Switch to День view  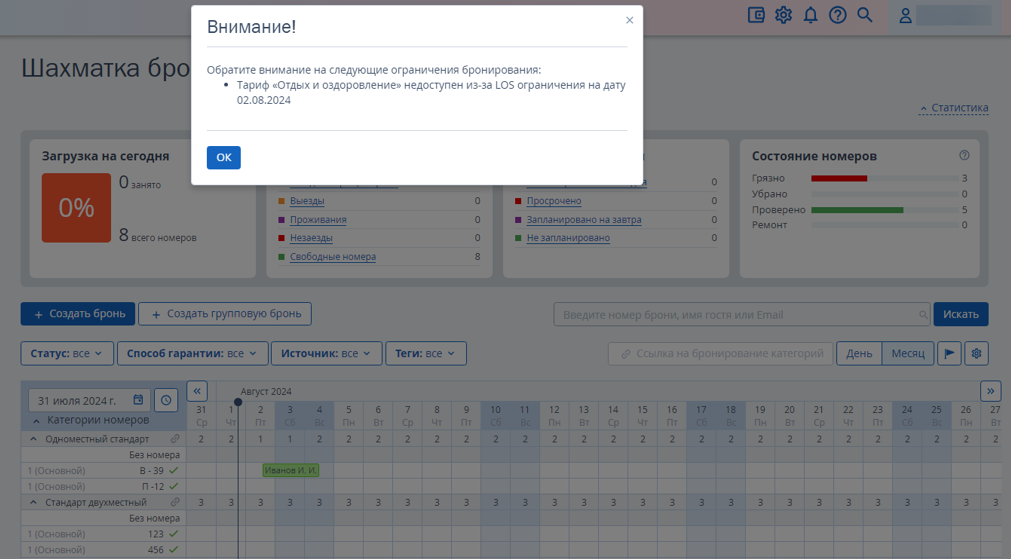[859, 353]
